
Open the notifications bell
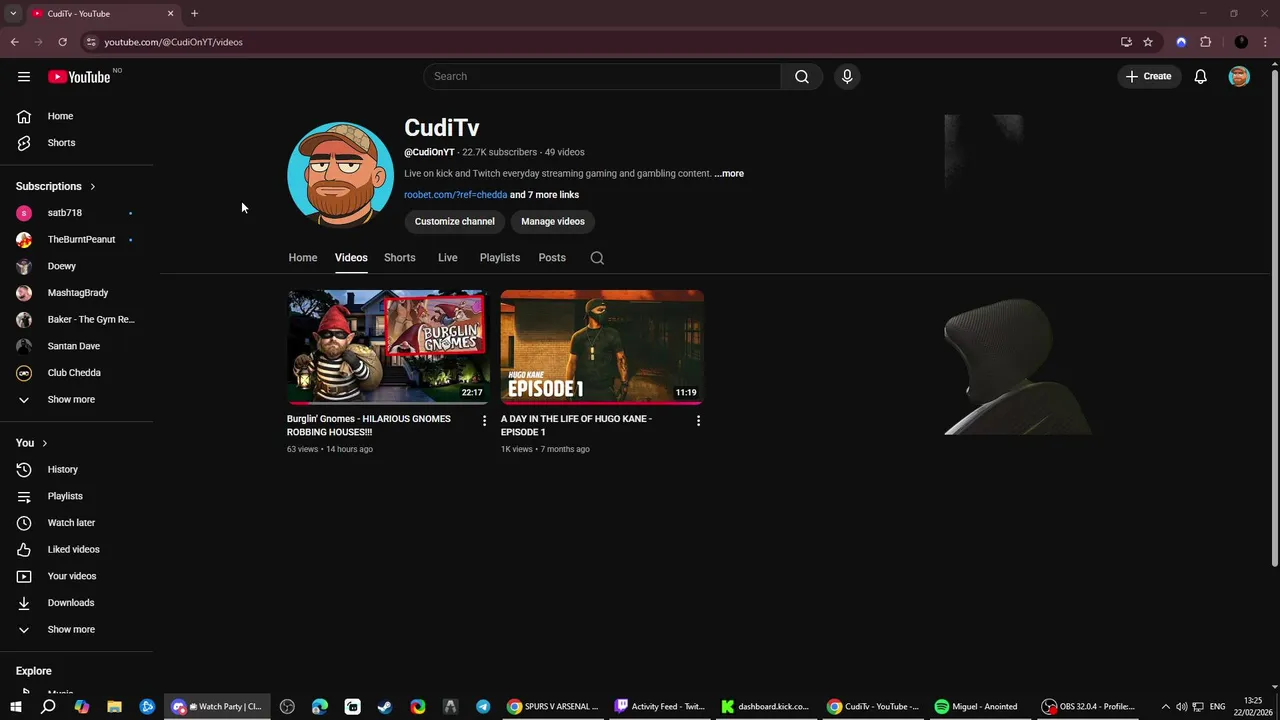click(x=1201, y=77)
